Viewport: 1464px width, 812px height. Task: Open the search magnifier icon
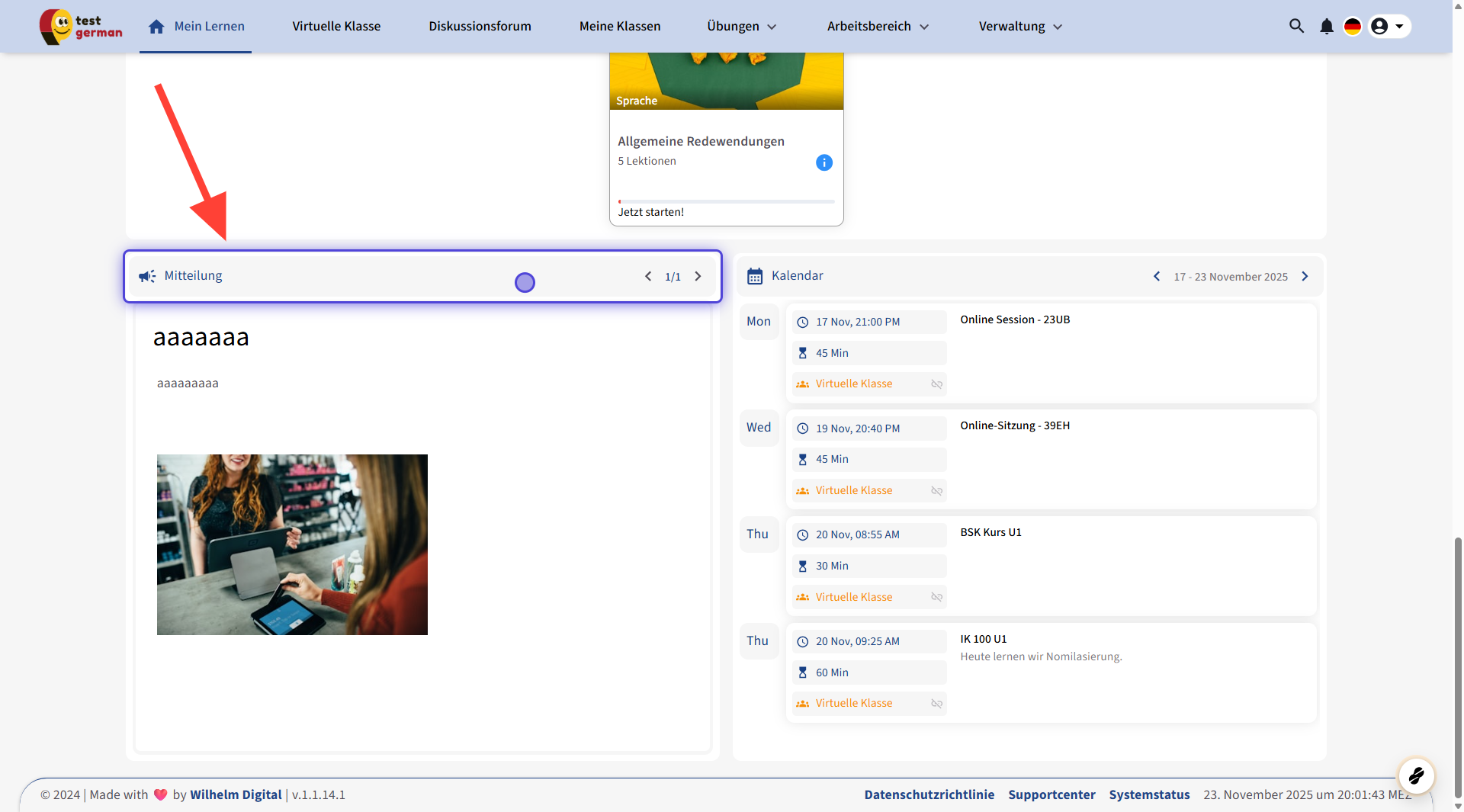click(1296, 26)
